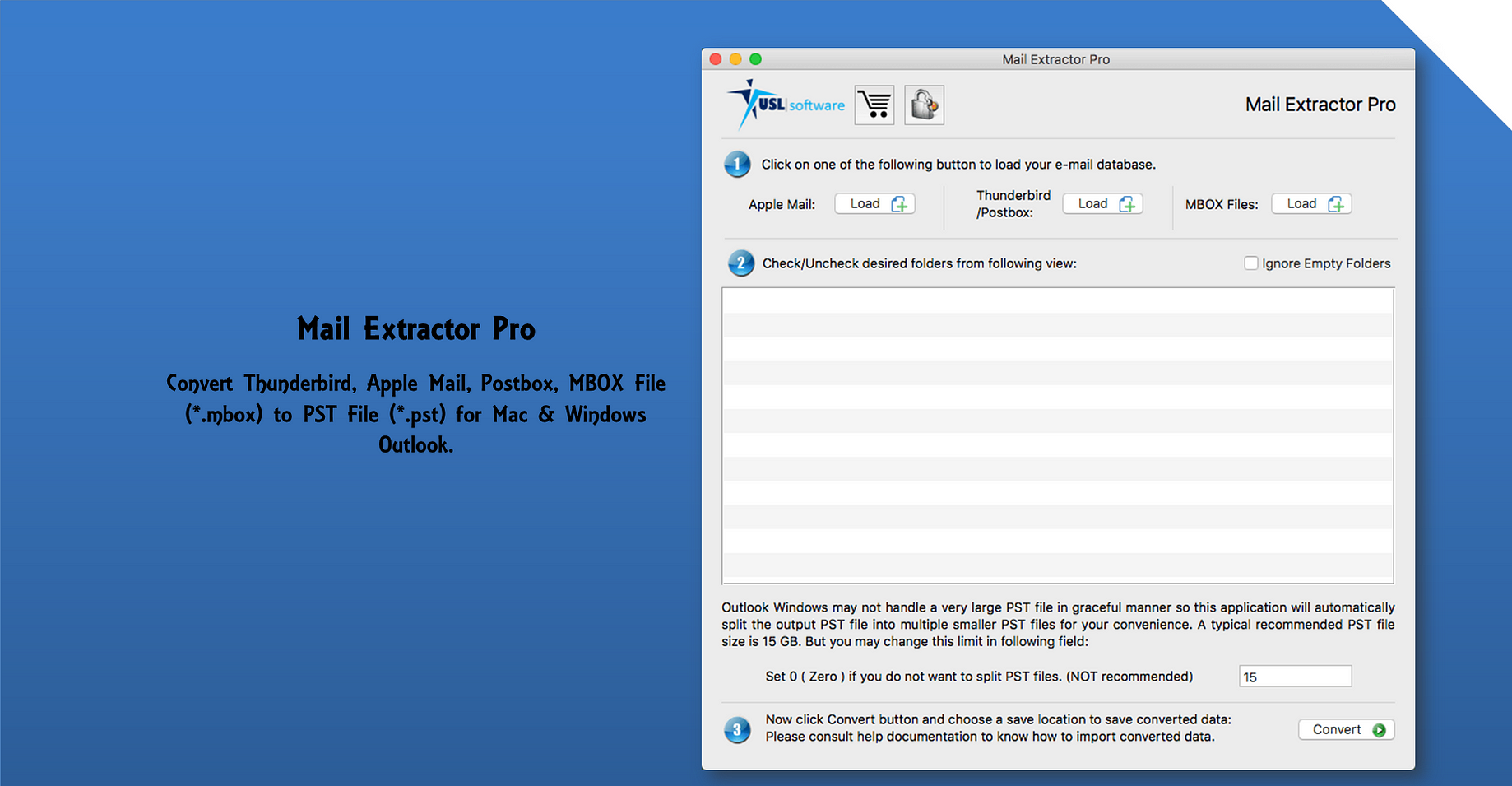This screenshot has width=1512, height=786.
Task: Click 'Check/Uncheck desired folders' instruction text
Action: (919, 263)
